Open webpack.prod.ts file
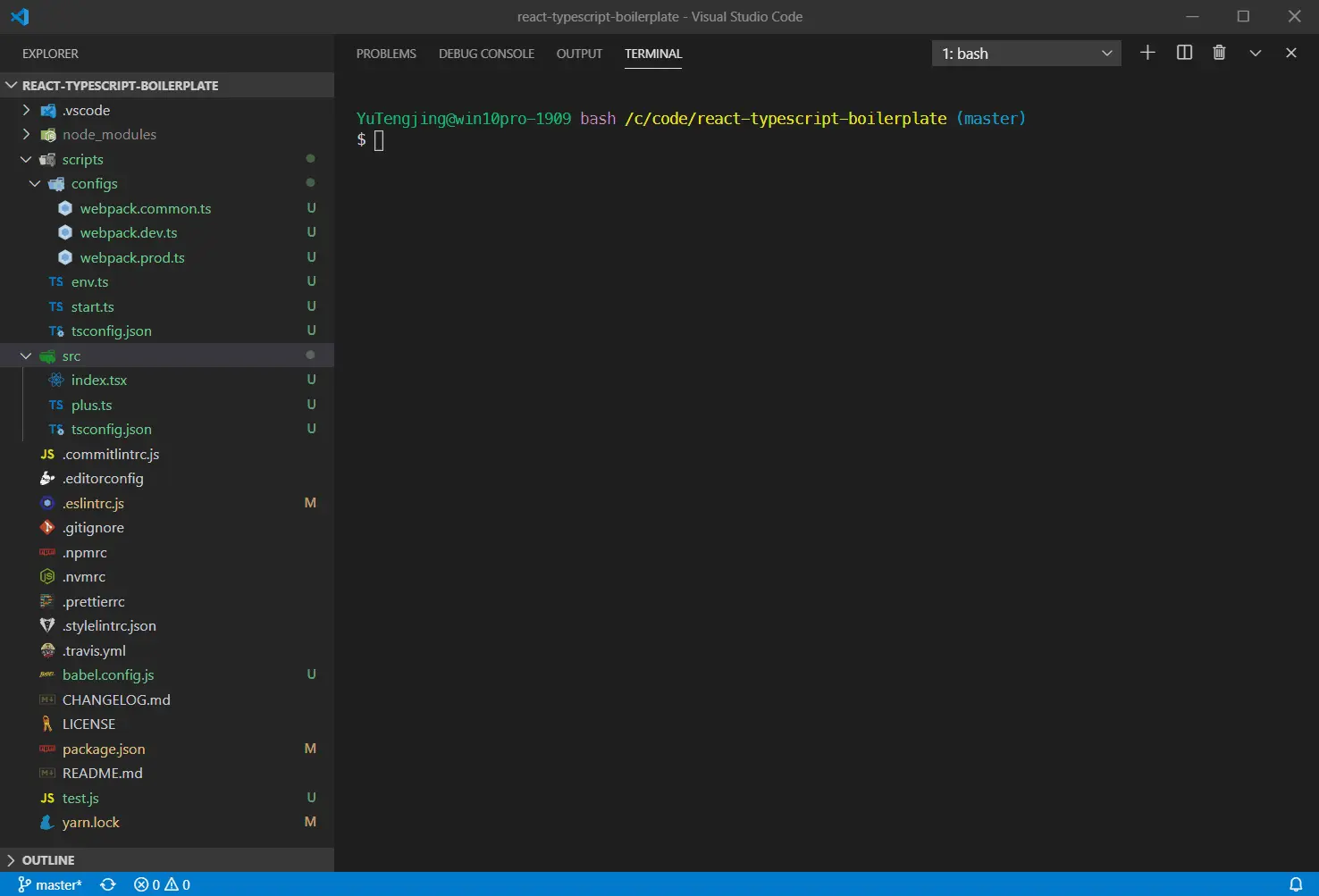This screenshot has height=896, width=1319. click(x=167, y=257)
